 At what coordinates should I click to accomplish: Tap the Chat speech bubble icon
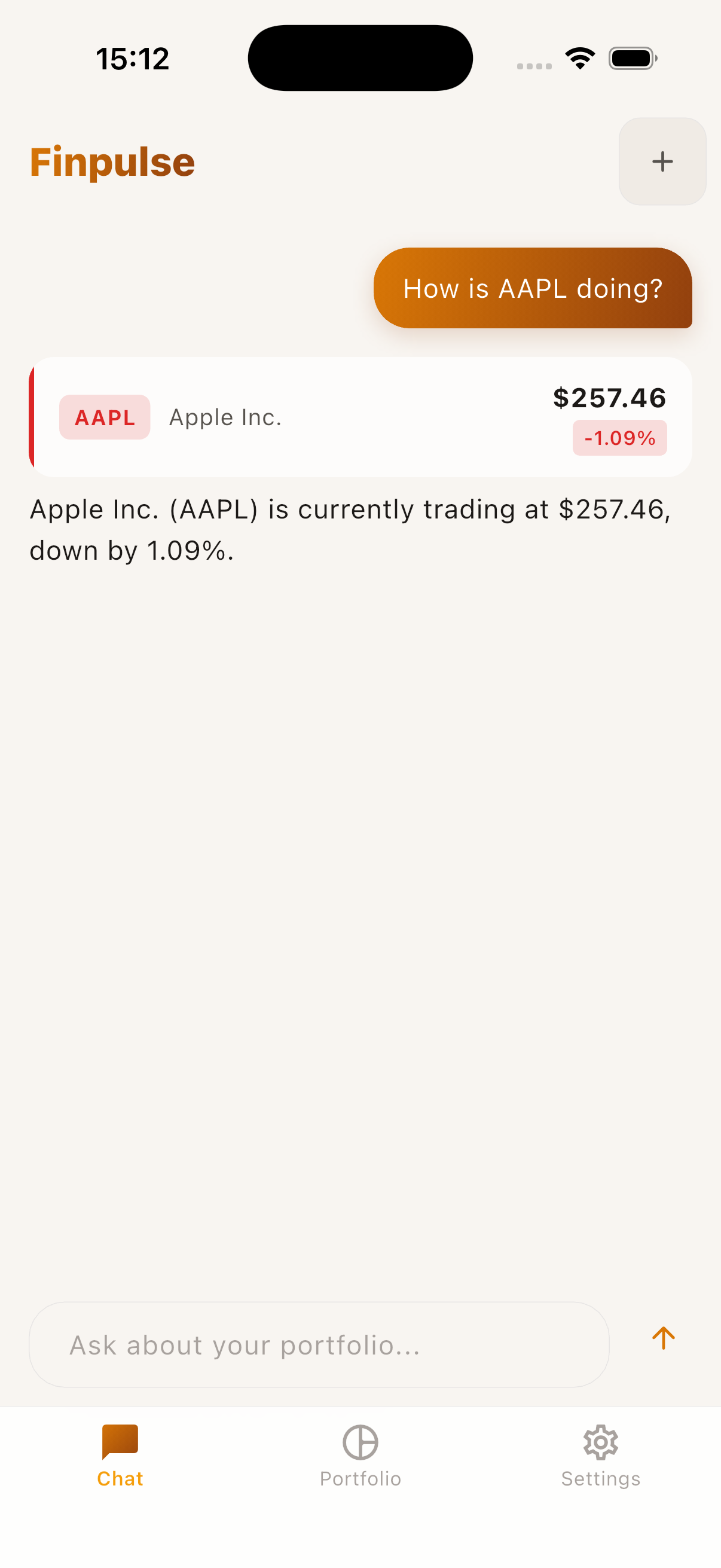(x=120, y=1441)
